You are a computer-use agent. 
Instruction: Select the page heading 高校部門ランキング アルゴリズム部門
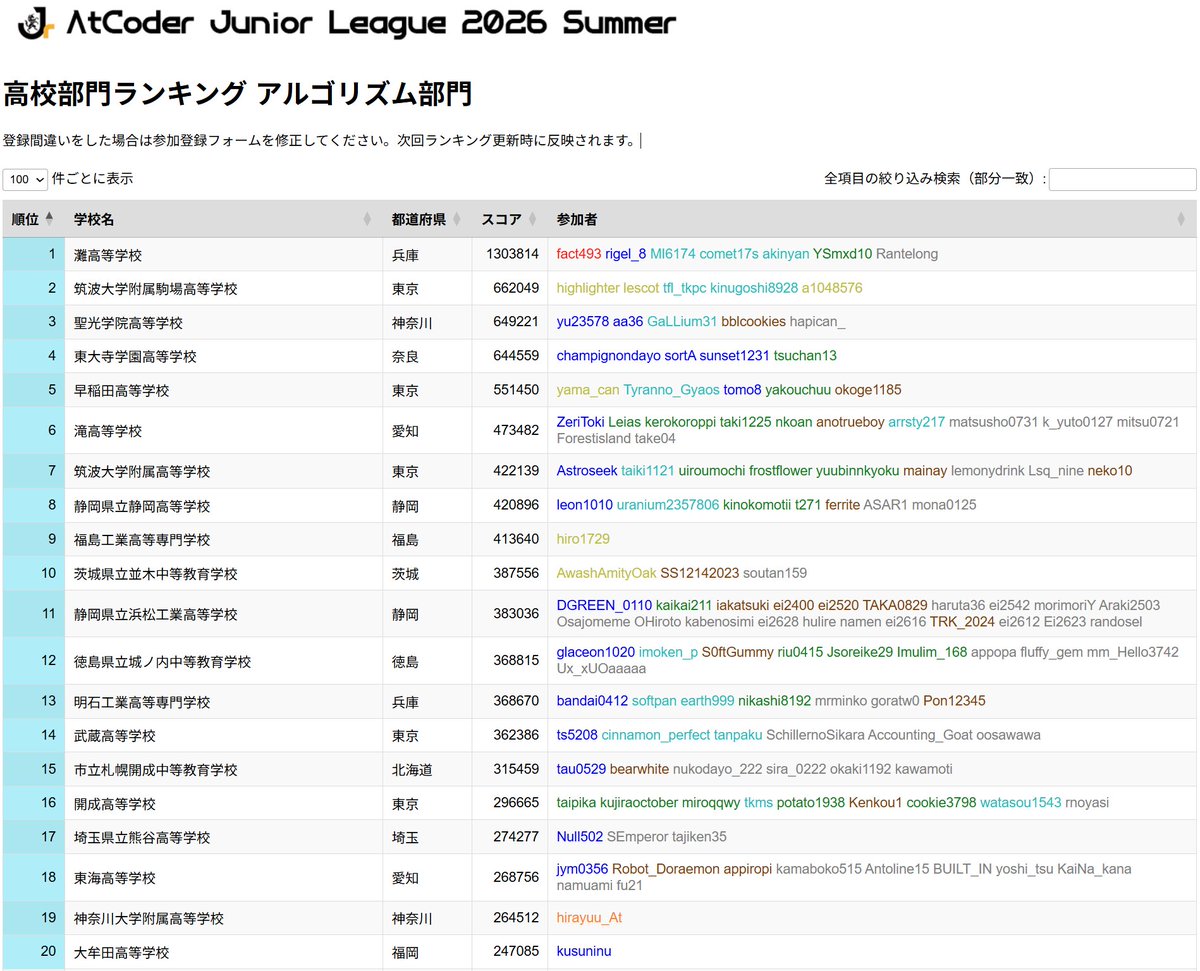tap(237, 95)
